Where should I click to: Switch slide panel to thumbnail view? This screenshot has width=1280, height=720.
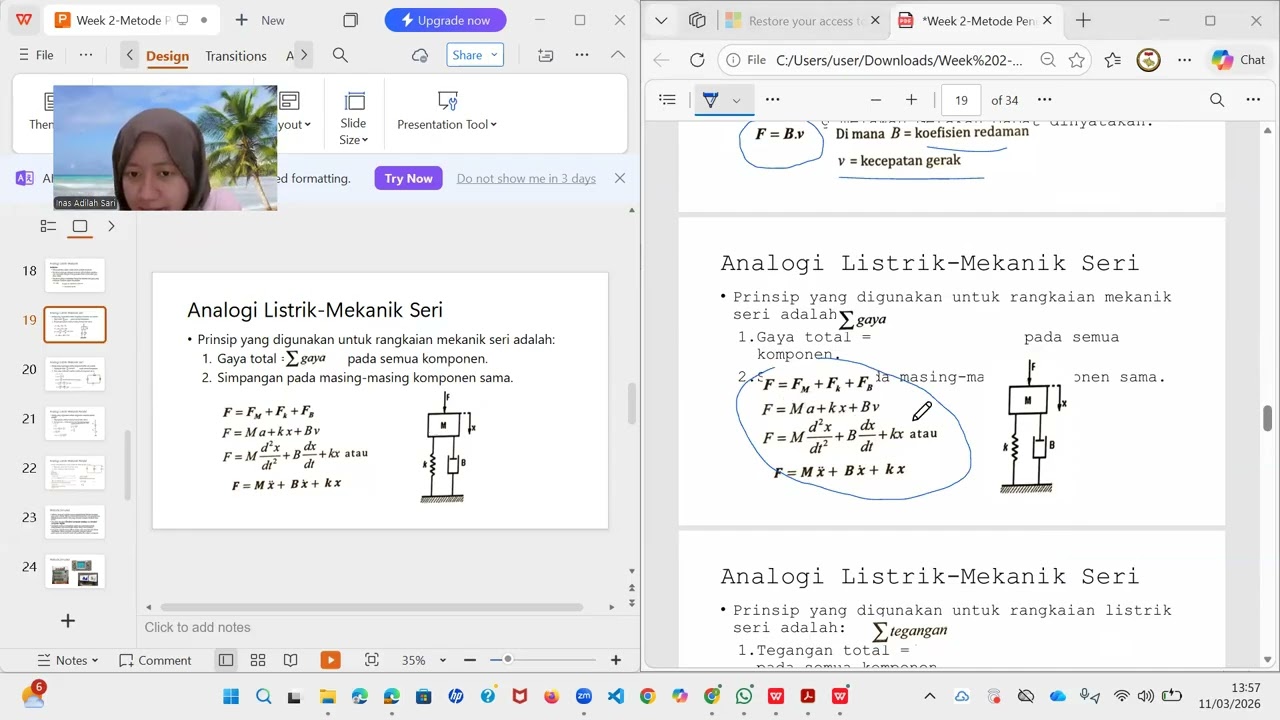point(80,226)
